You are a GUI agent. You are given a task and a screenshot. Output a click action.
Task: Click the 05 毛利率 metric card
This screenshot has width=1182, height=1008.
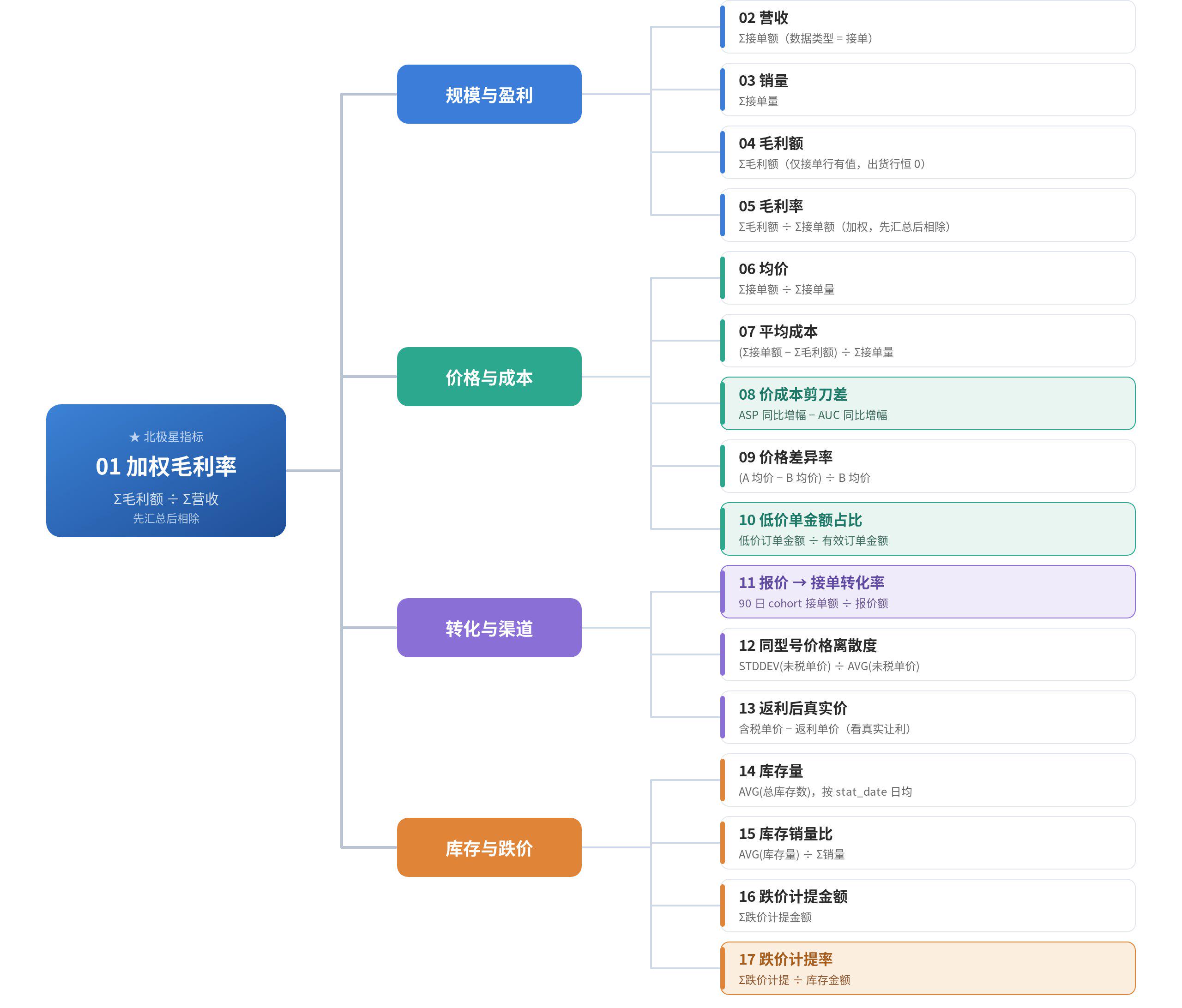point(928,215)
